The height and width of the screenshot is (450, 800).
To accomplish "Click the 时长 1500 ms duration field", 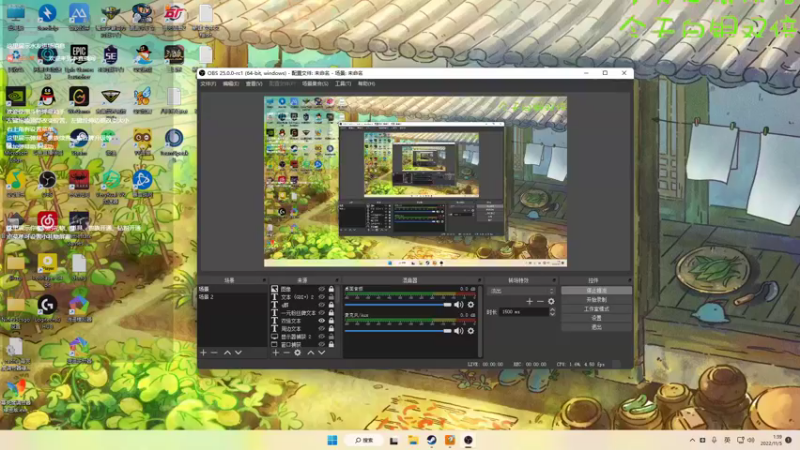I will coord(523,312).
